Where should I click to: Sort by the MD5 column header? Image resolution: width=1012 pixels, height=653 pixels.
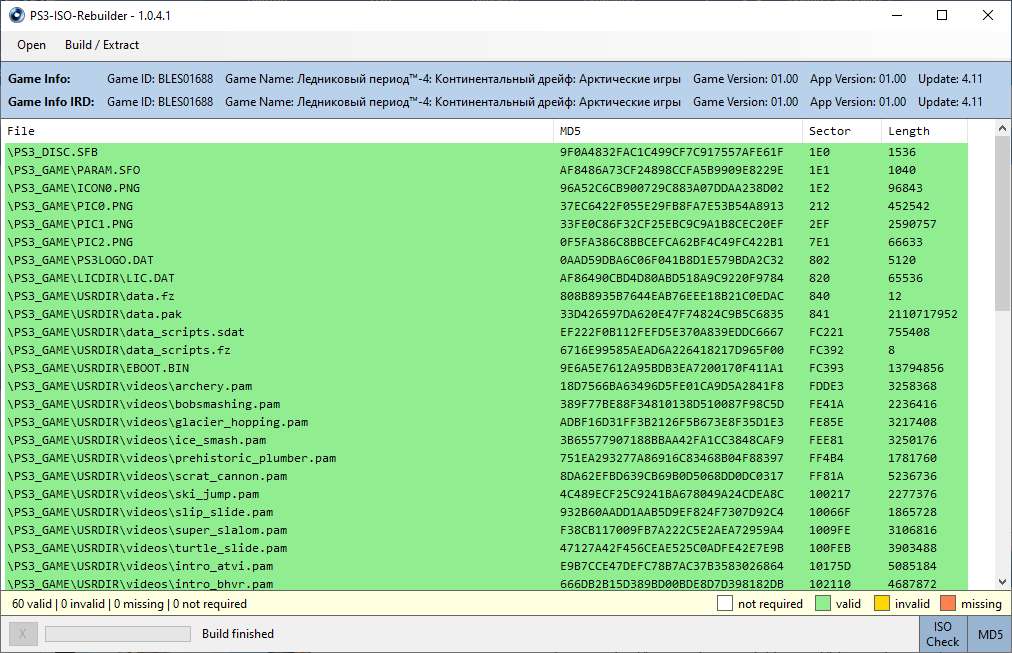tap(678, 131)
